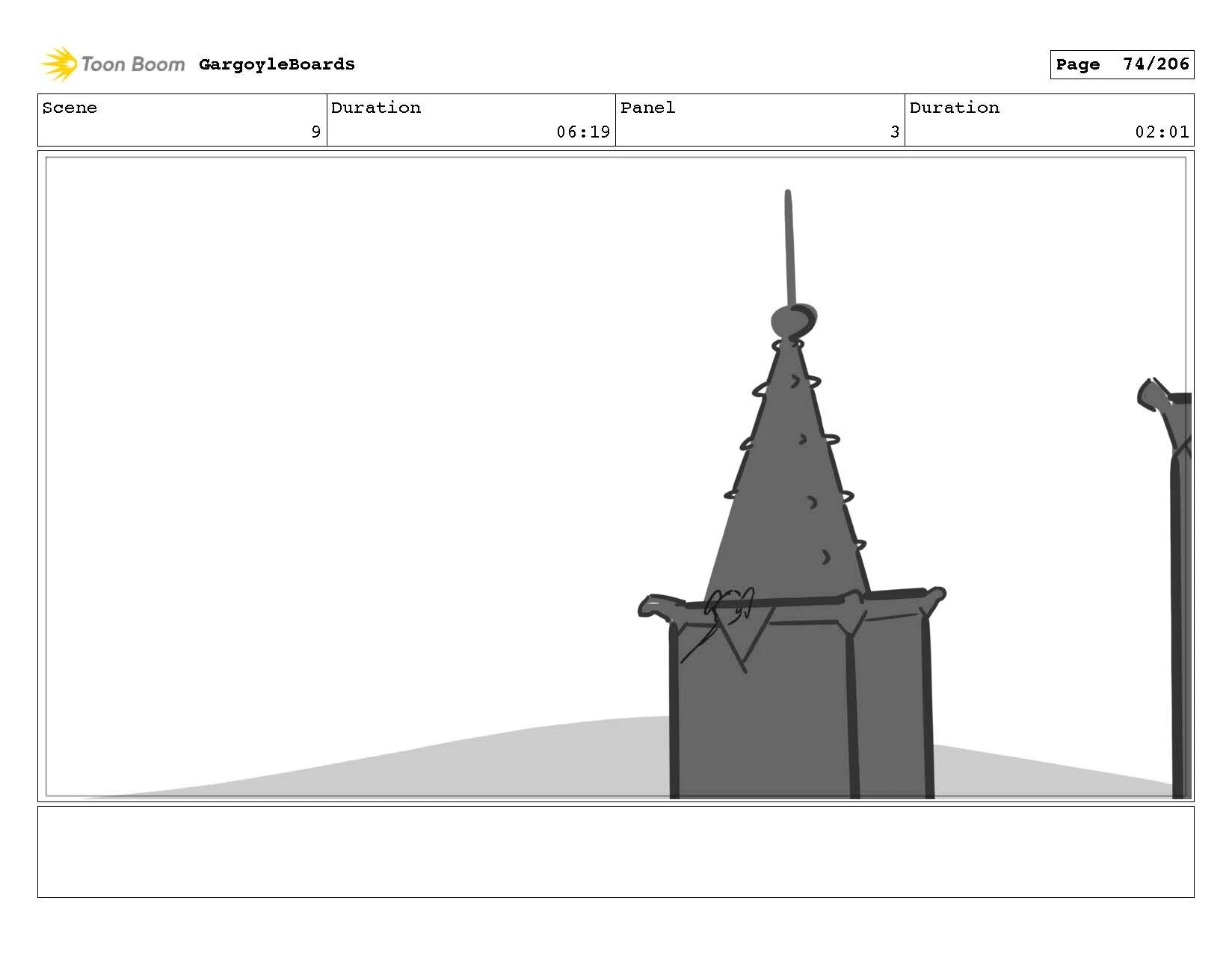1232x954 pixels.
Task: Click the Page 74/206 indicator box
Action: tap(1121, 64)
